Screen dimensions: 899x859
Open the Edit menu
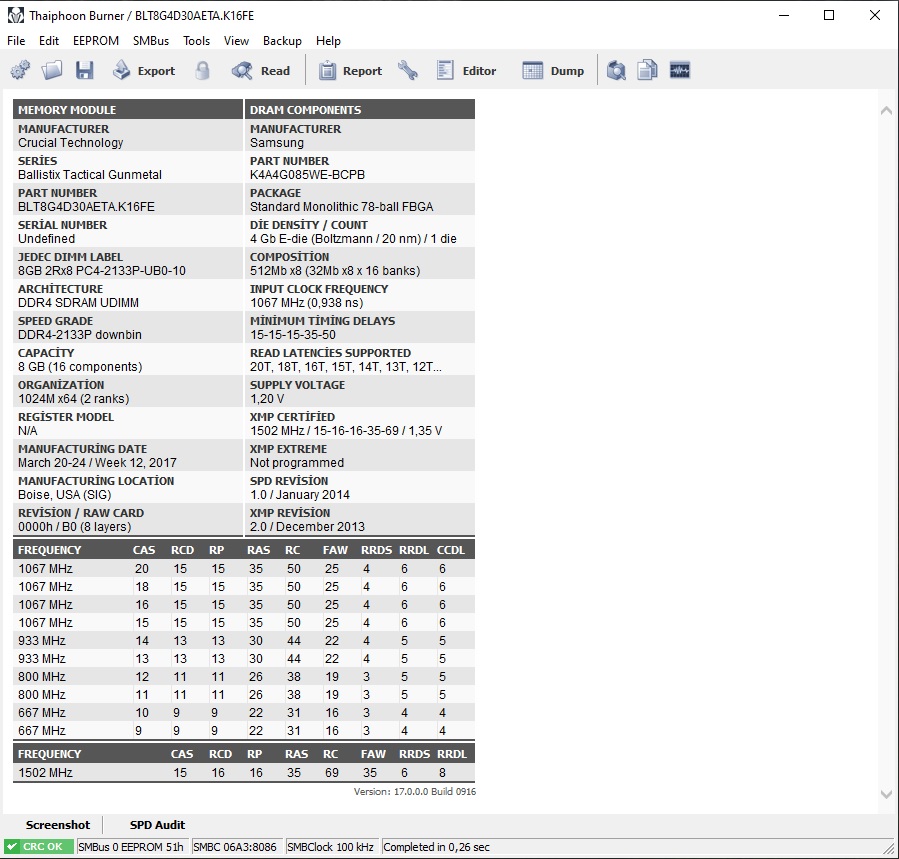coord(49,41)
